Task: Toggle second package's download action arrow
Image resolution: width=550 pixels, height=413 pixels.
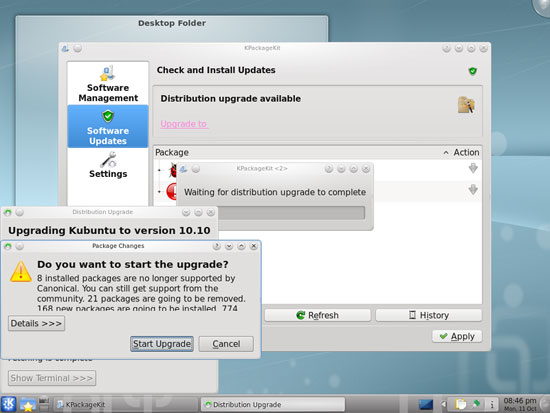Action: click(x=473, y=190)
